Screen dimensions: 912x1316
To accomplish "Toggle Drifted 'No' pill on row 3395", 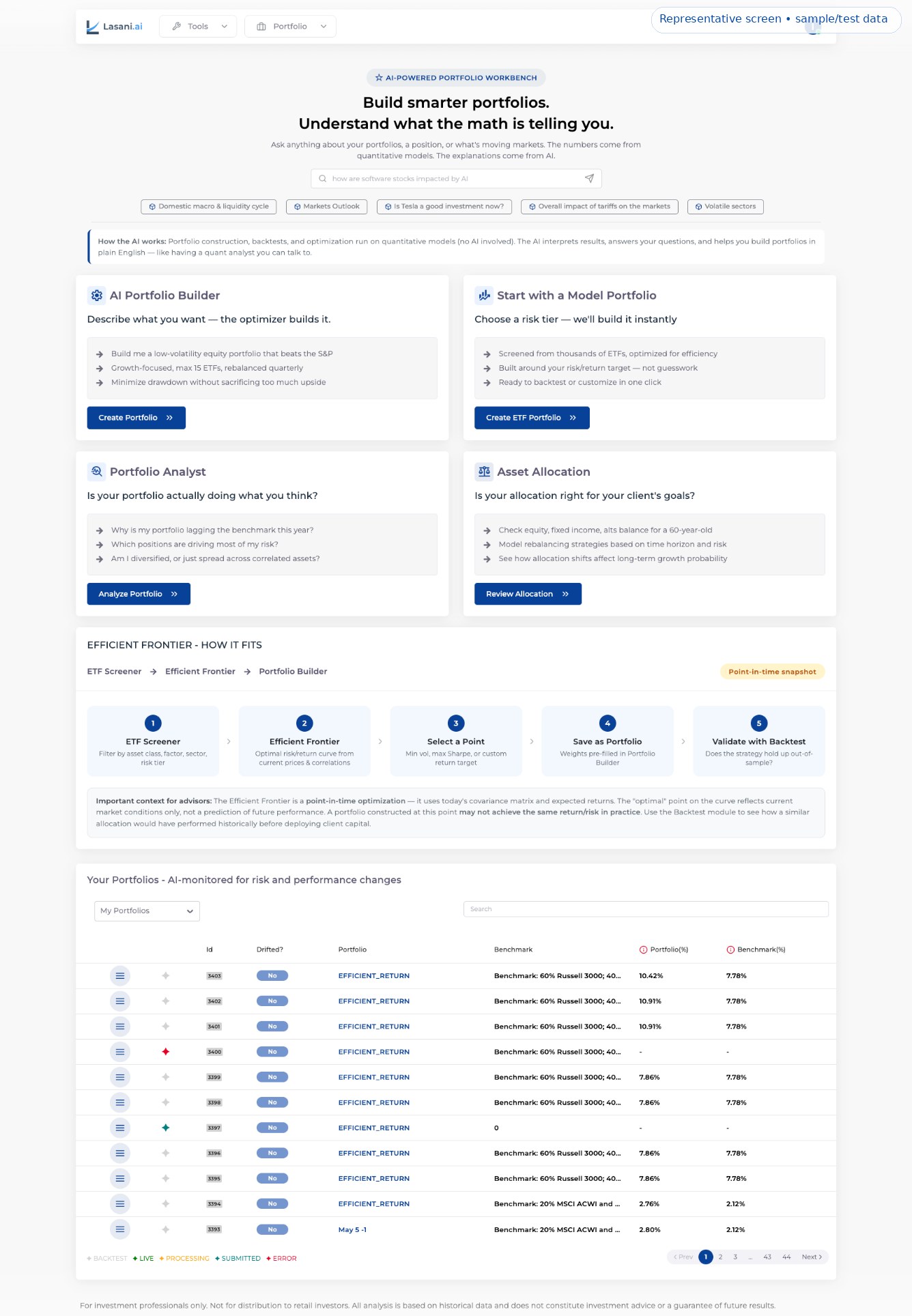I will pos(272,1179).
